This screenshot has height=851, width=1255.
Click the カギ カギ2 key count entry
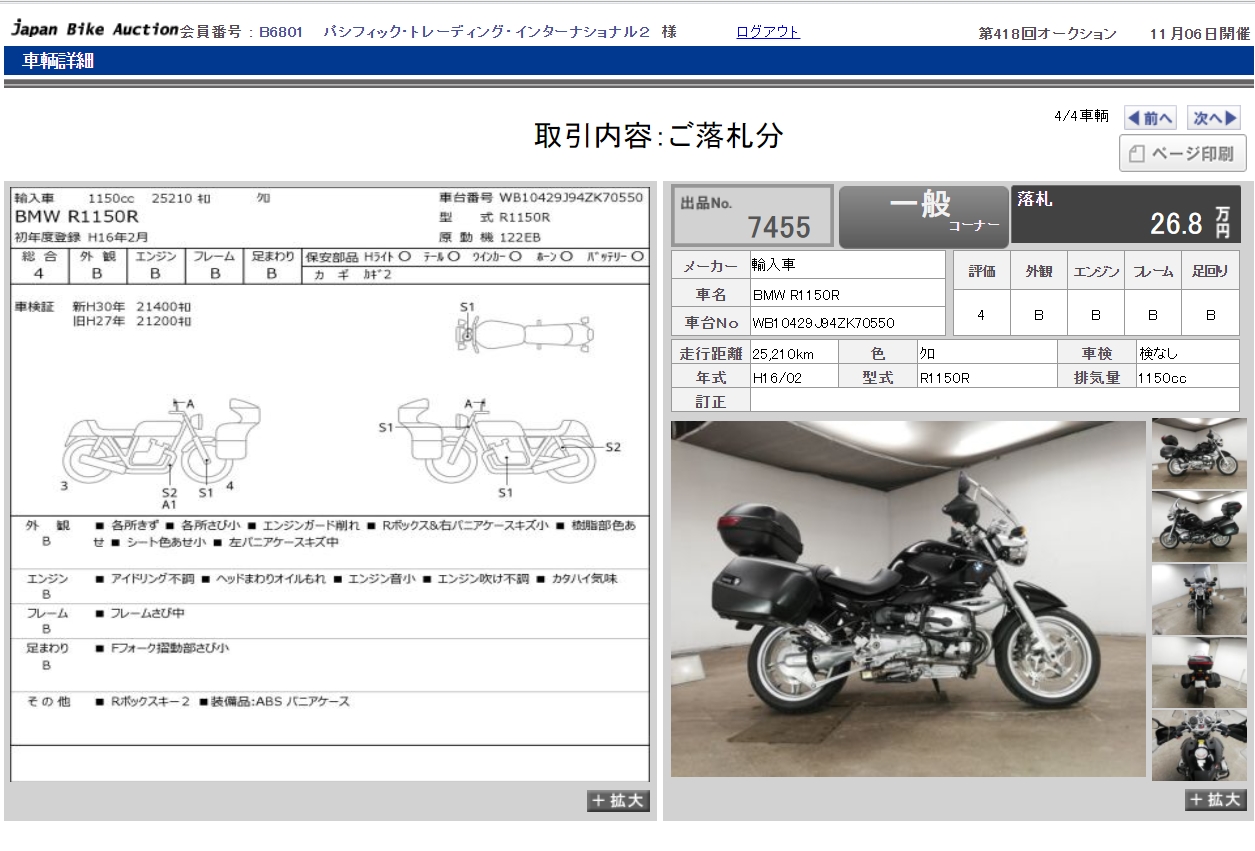[x=352, y=274]
